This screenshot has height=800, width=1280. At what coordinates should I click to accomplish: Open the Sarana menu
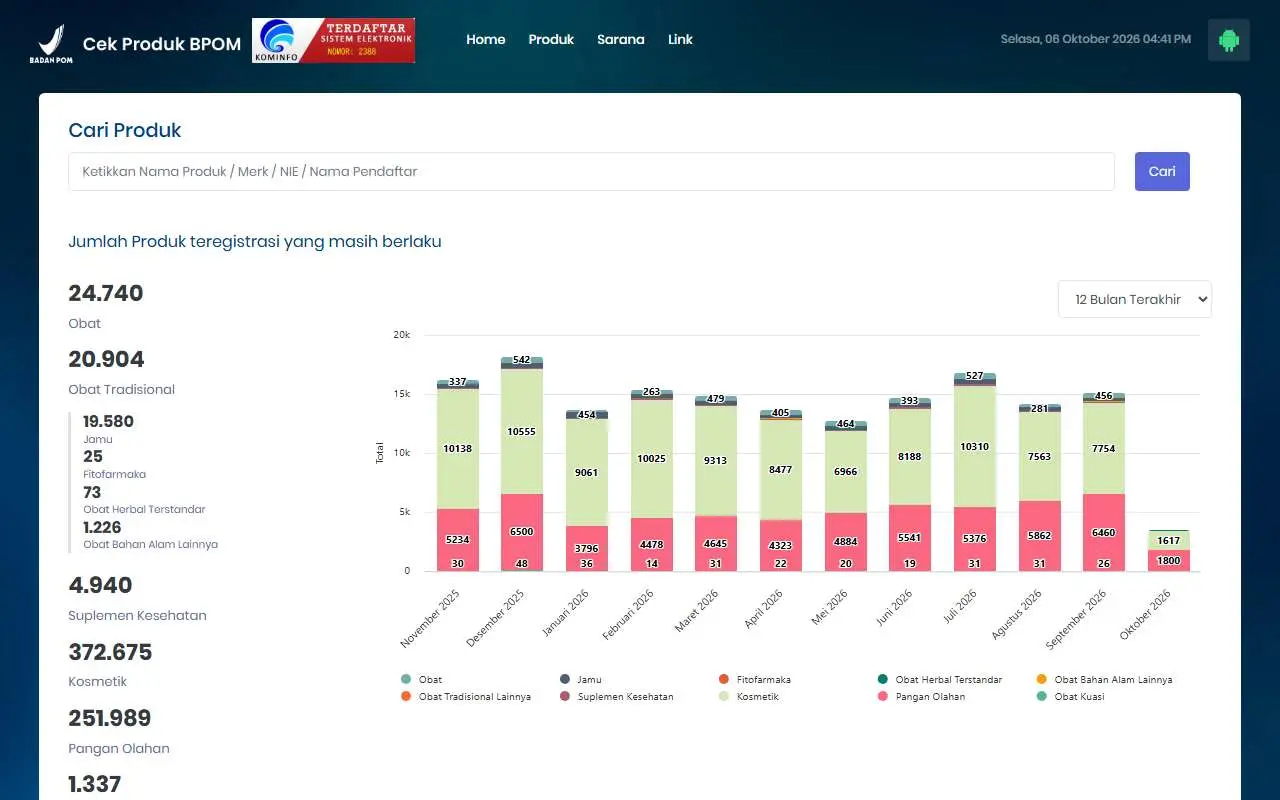tap(621, 40)
